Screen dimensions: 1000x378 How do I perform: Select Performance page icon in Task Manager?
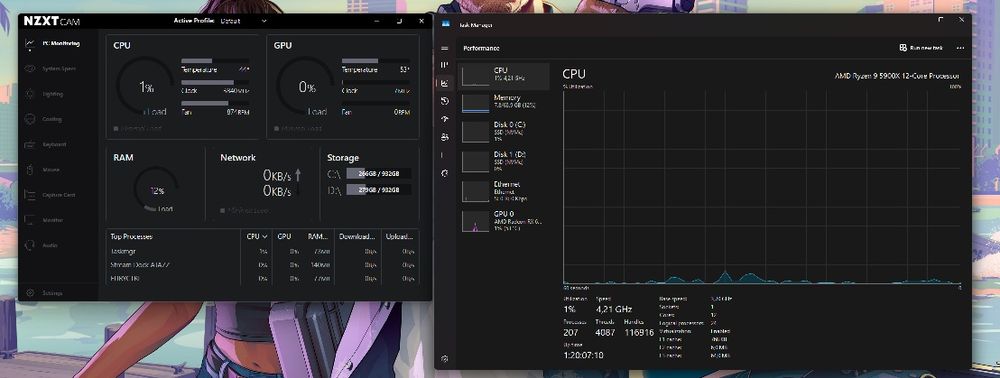(445, 83)
